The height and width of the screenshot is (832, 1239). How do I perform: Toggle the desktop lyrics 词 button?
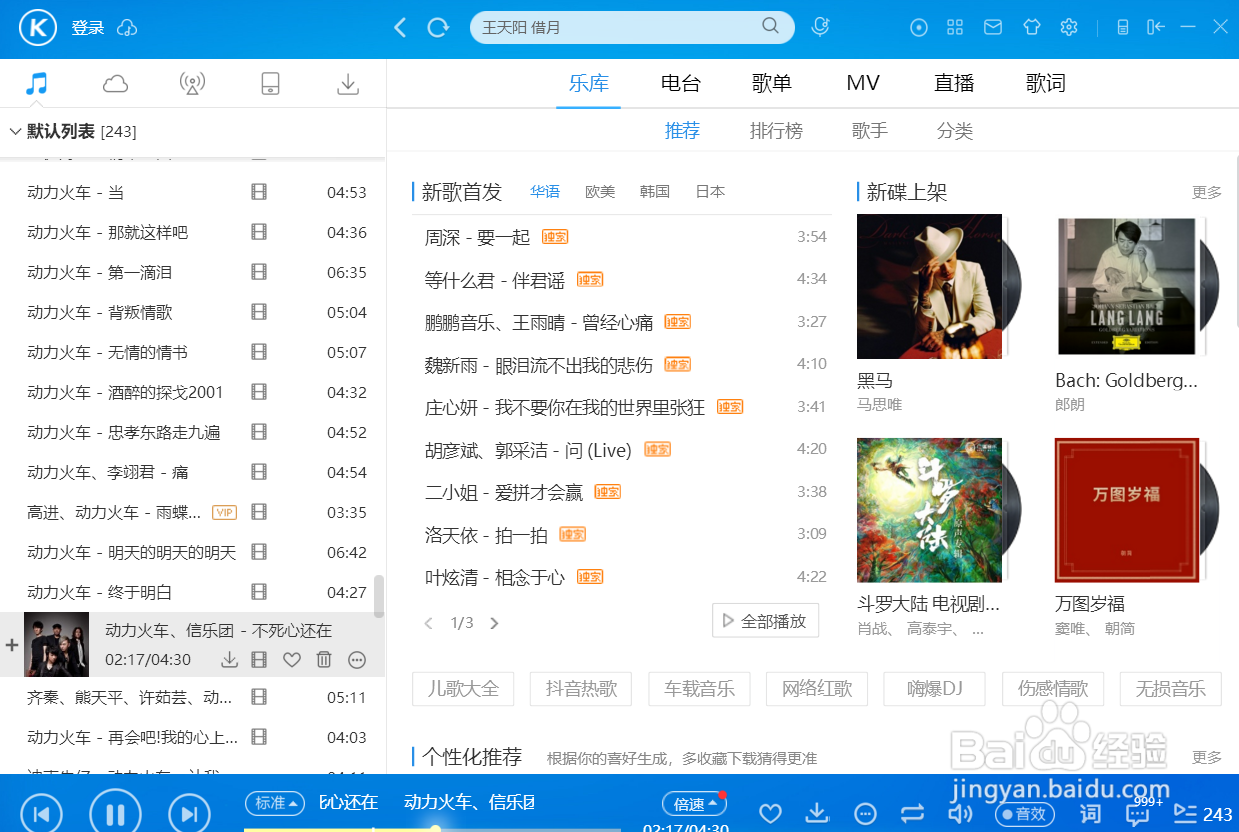click(1091, 814)
